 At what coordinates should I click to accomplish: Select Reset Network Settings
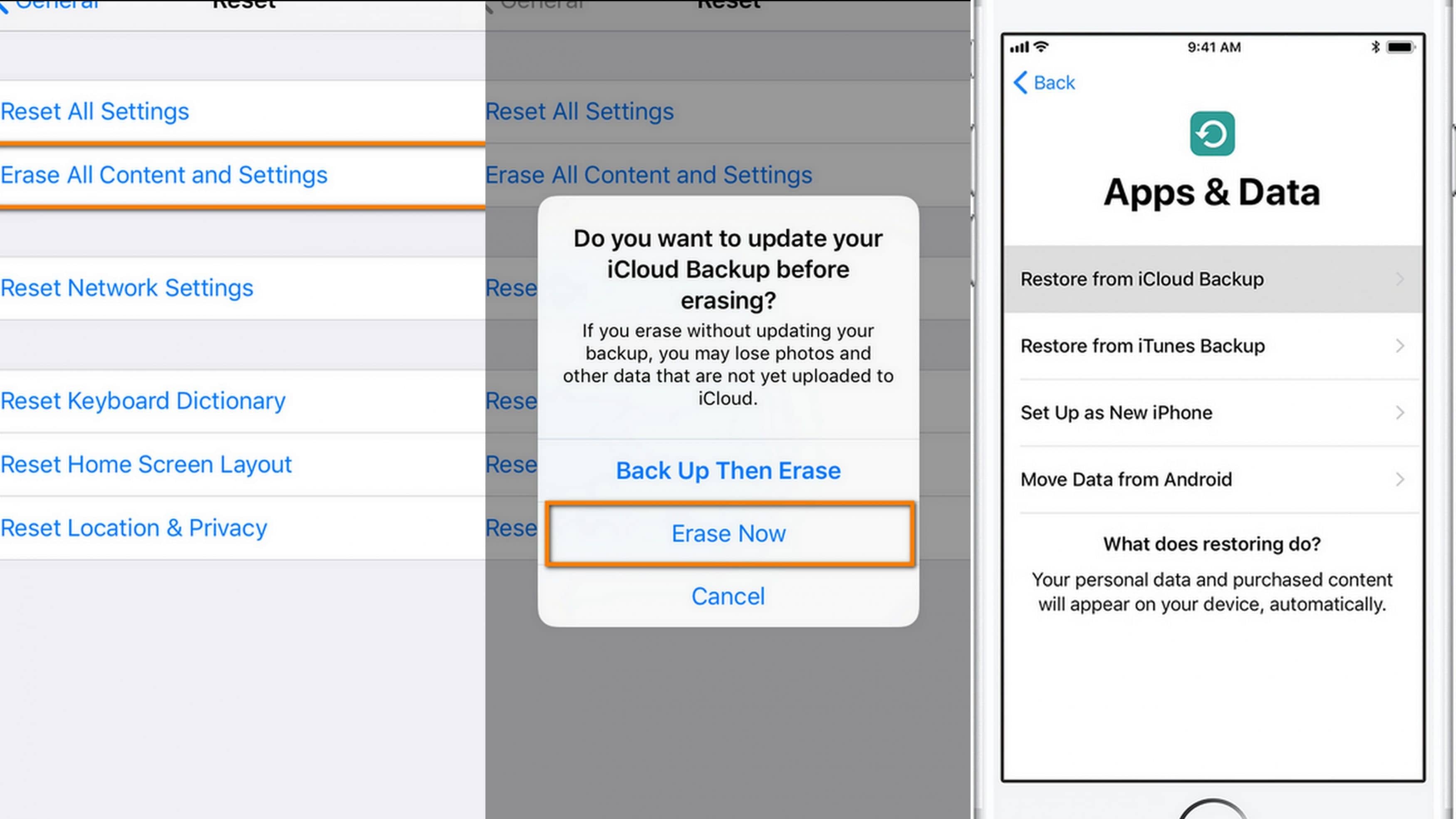(127, 288)
